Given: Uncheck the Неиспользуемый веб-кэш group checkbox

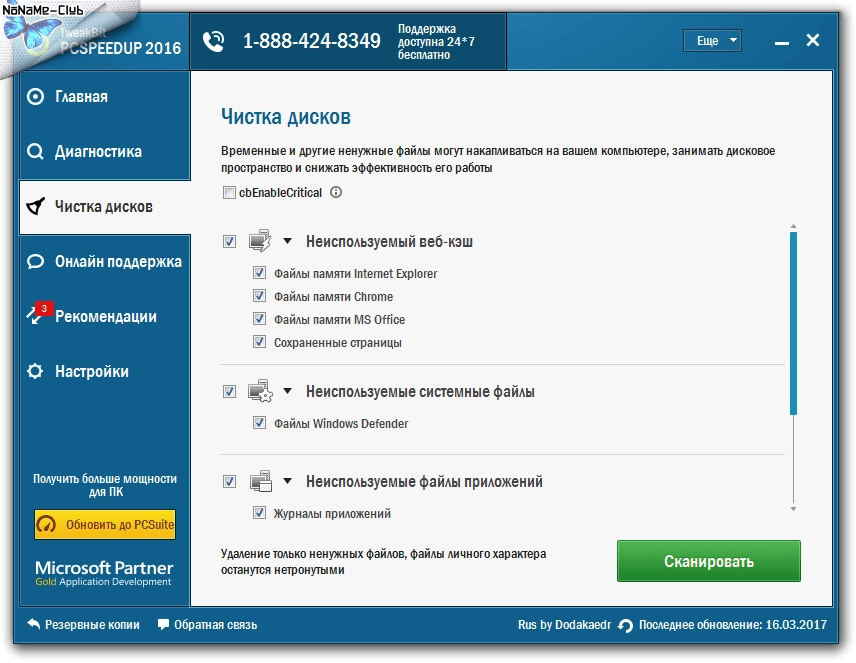Looking at the screenshot, I should (x=229, y=241).
